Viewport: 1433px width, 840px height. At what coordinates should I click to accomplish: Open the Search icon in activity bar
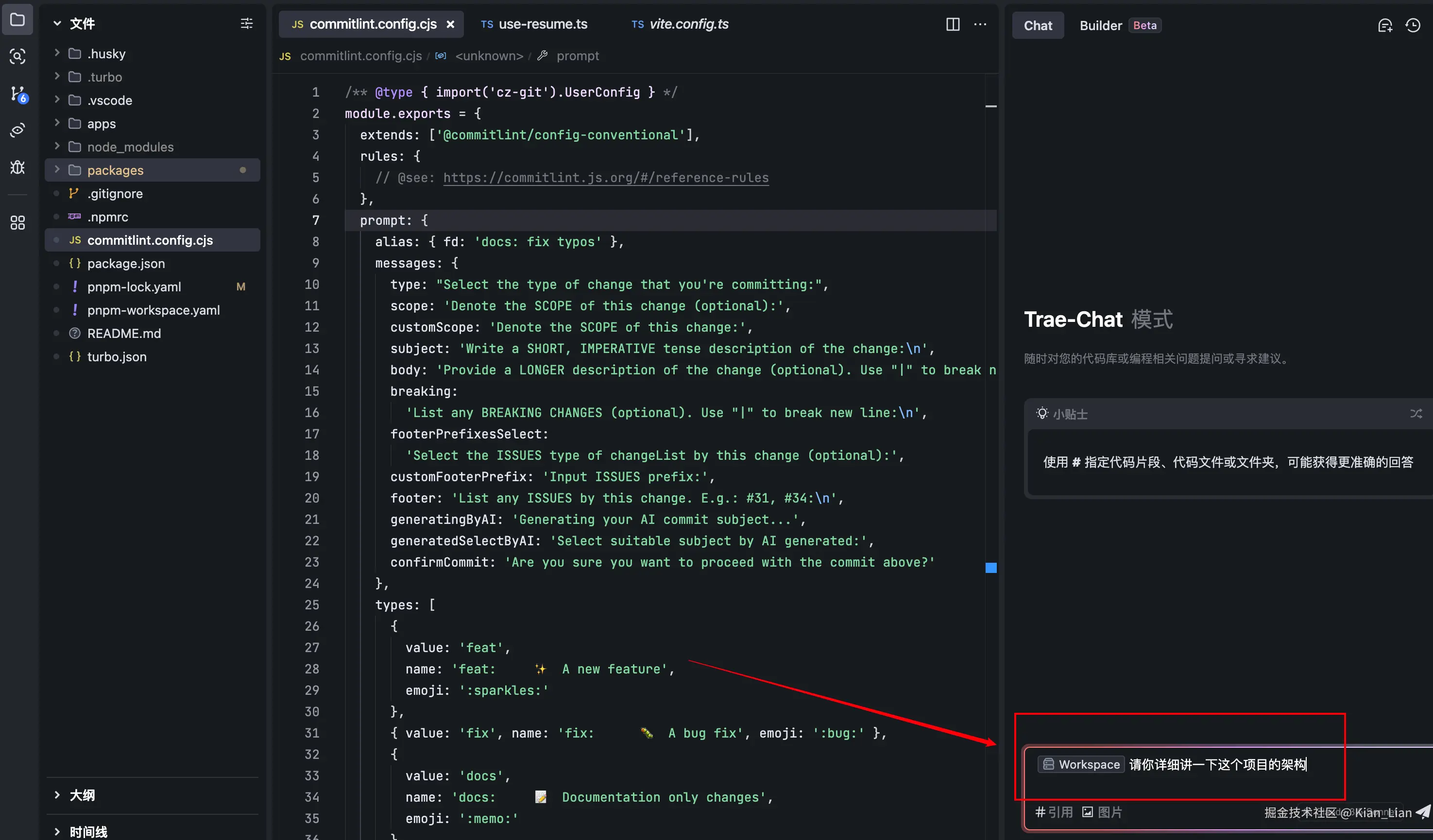point(17,56)
